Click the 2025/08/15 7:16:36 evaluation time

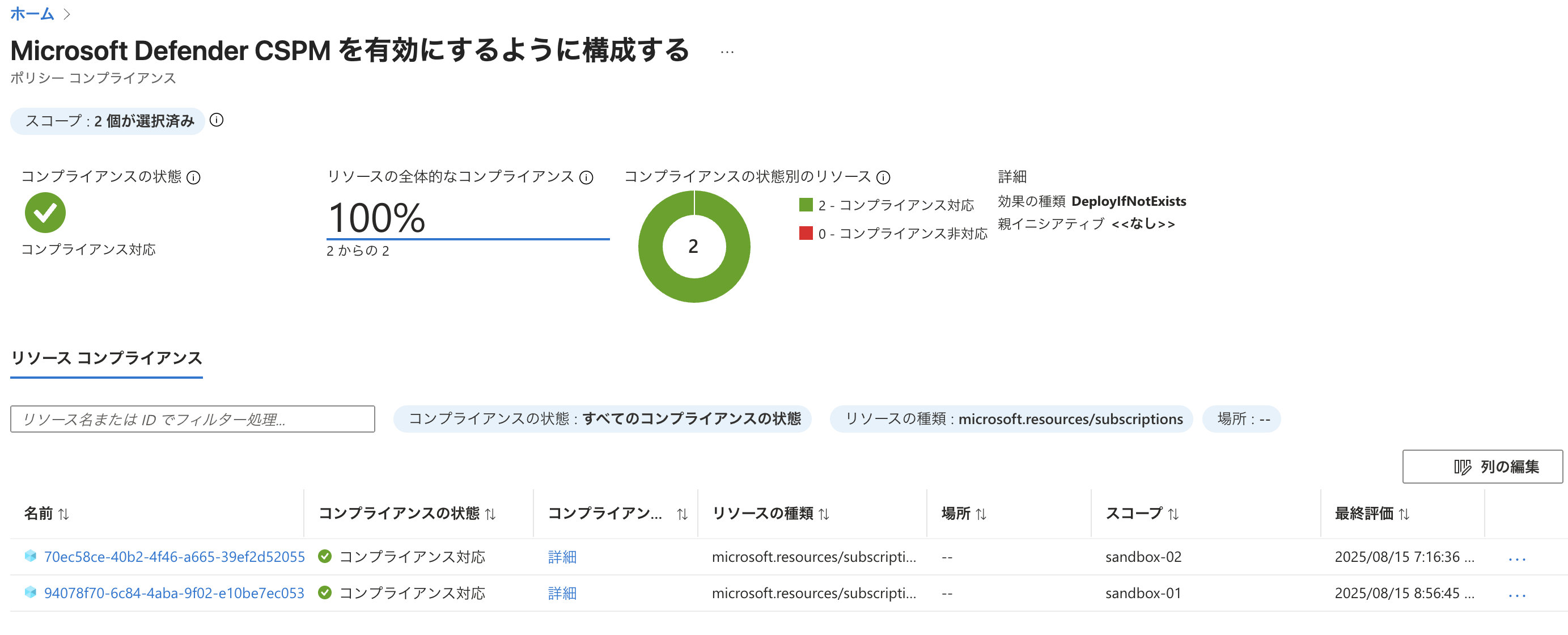tap(1404, 556)
